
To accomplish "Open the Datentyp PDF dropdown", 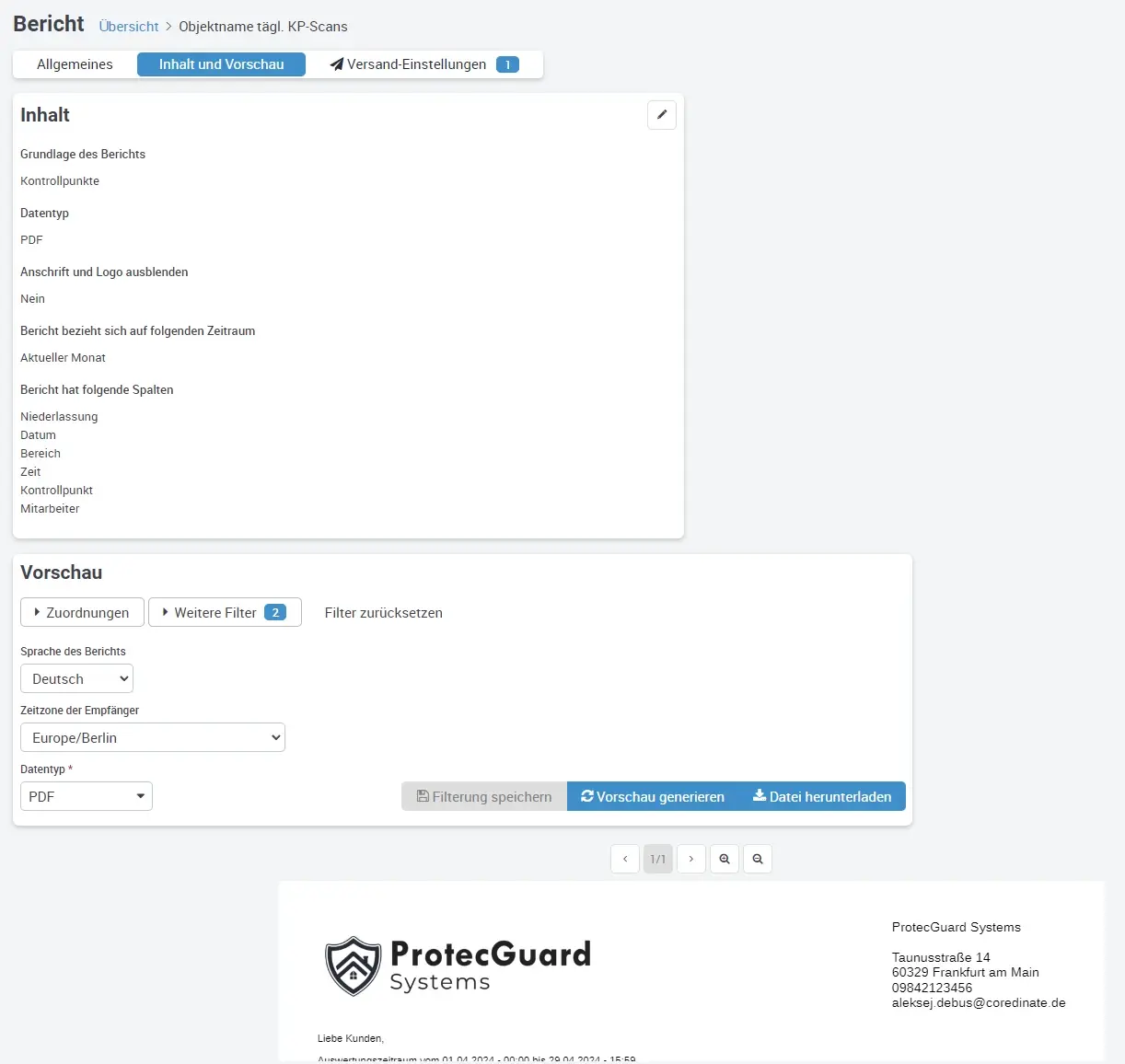I will pos(87,796).
